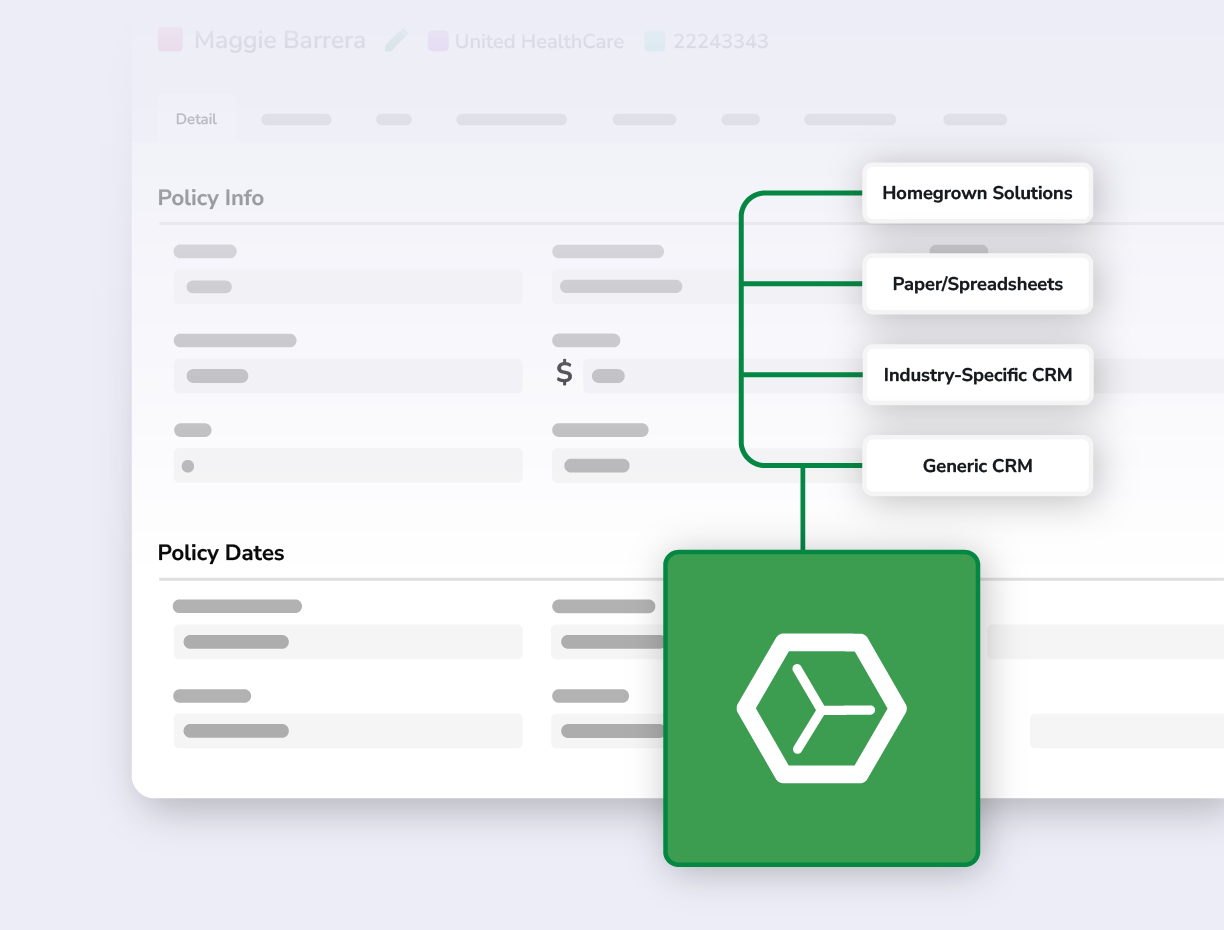Open the Detail tab

point(196,119)
